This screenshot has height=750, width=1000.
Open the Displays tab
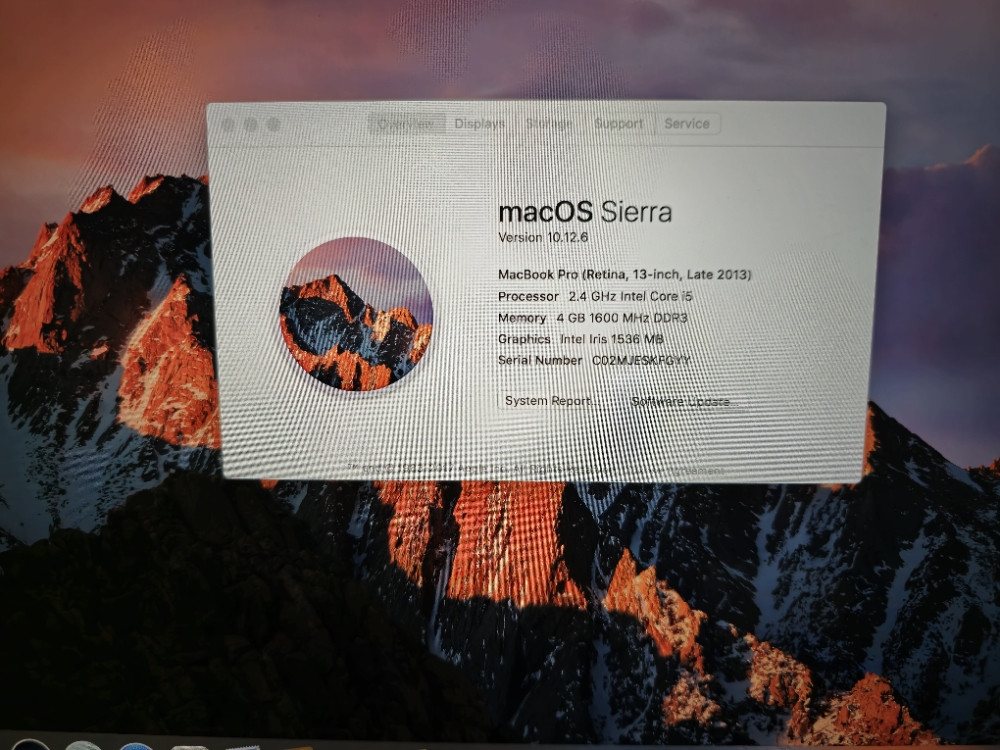[x=480, y=124]
